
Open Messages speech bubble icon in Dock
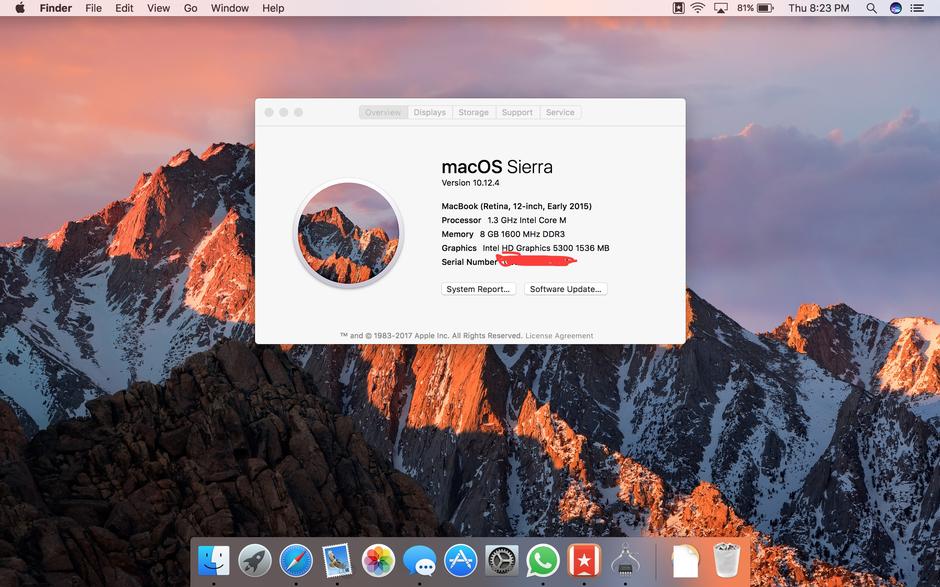click(419, 561)
